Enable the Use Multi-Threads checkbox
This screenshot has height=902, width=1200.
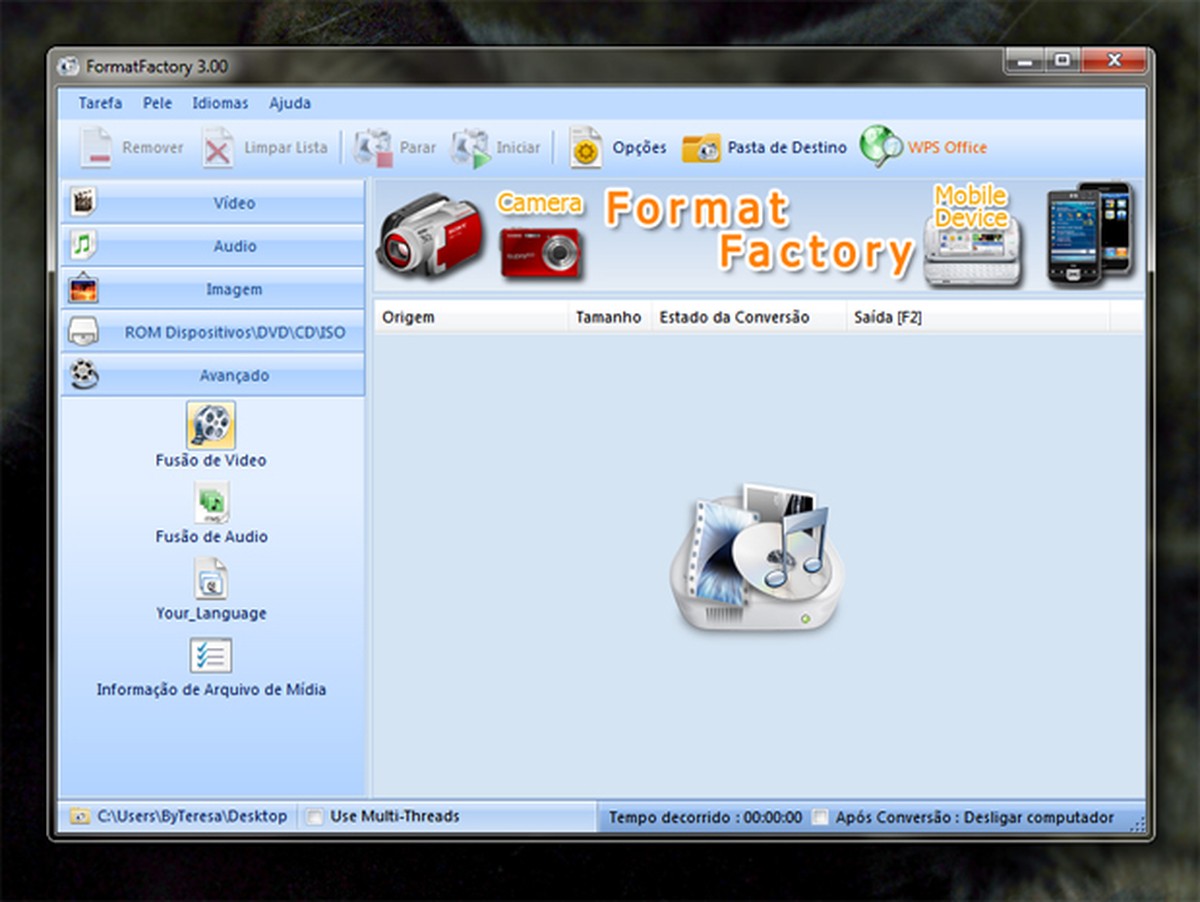point(315,817)
